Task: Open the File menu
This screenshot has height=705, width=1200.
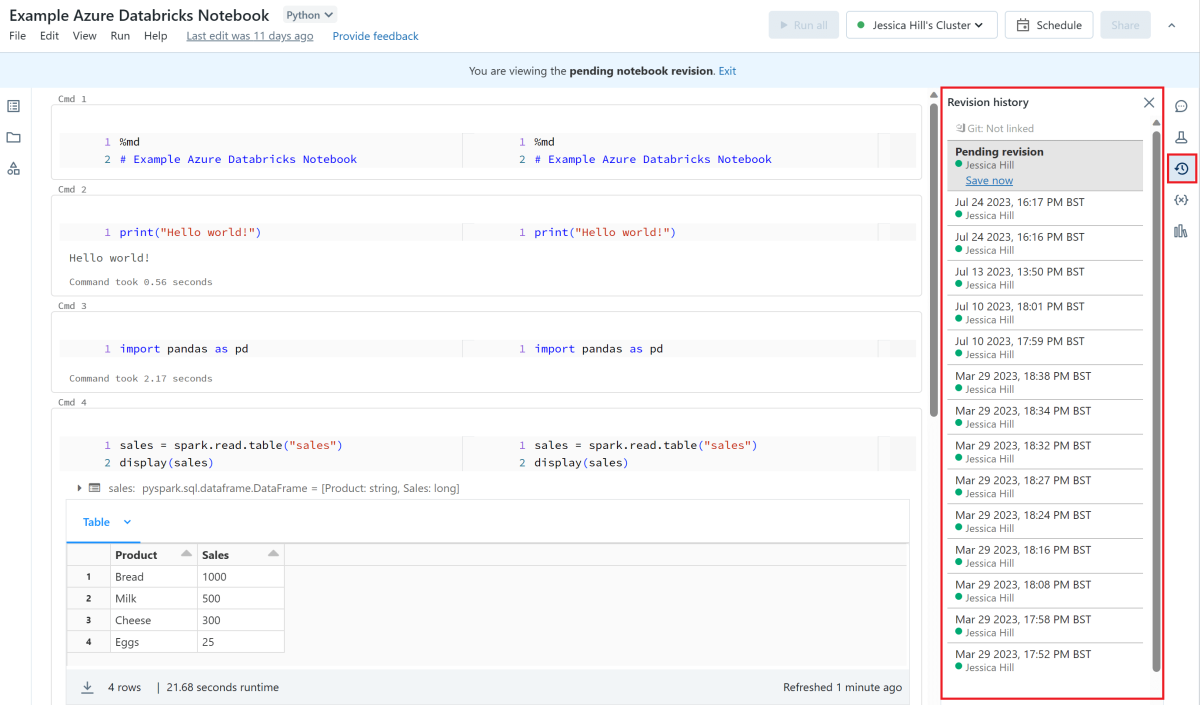Action: pyautogui.click(x=17, y=36)
